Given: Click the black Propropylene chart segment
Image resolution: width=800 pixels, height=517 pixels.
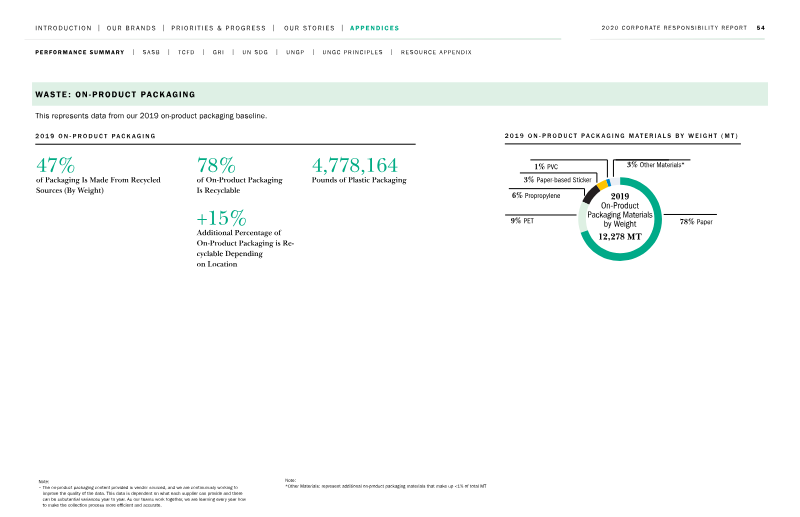Looking at the screenshot, I should click(x=590, y=194).
